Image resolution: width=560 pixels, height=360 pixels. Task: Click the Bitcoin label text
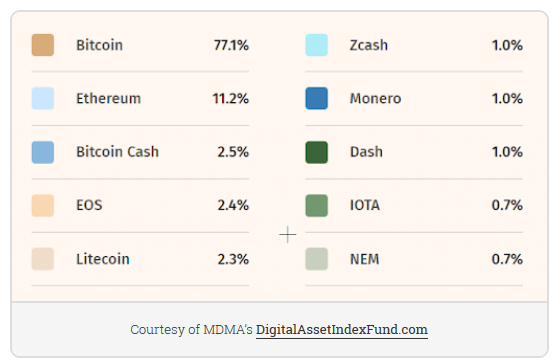pyautogui.click(x=99, y=45)
